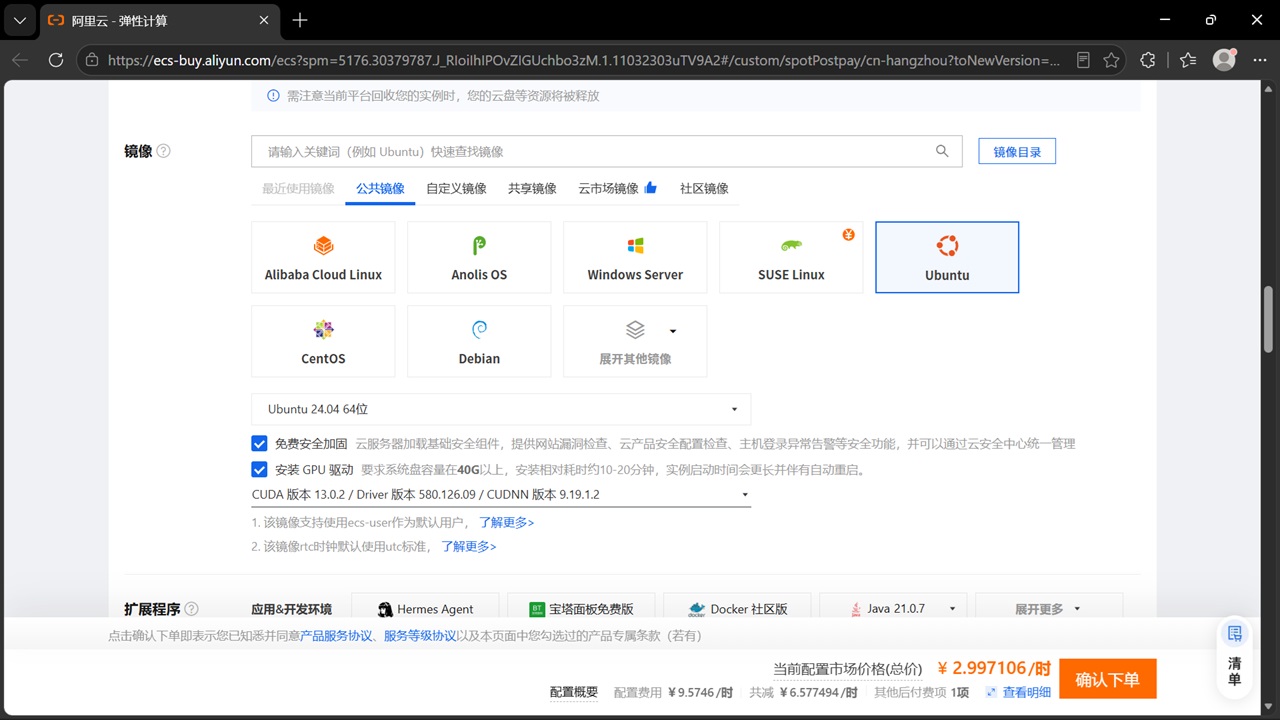Select the Hermes Agent extension
This screenshot has width=1280, height=720.
pos(427,609)
